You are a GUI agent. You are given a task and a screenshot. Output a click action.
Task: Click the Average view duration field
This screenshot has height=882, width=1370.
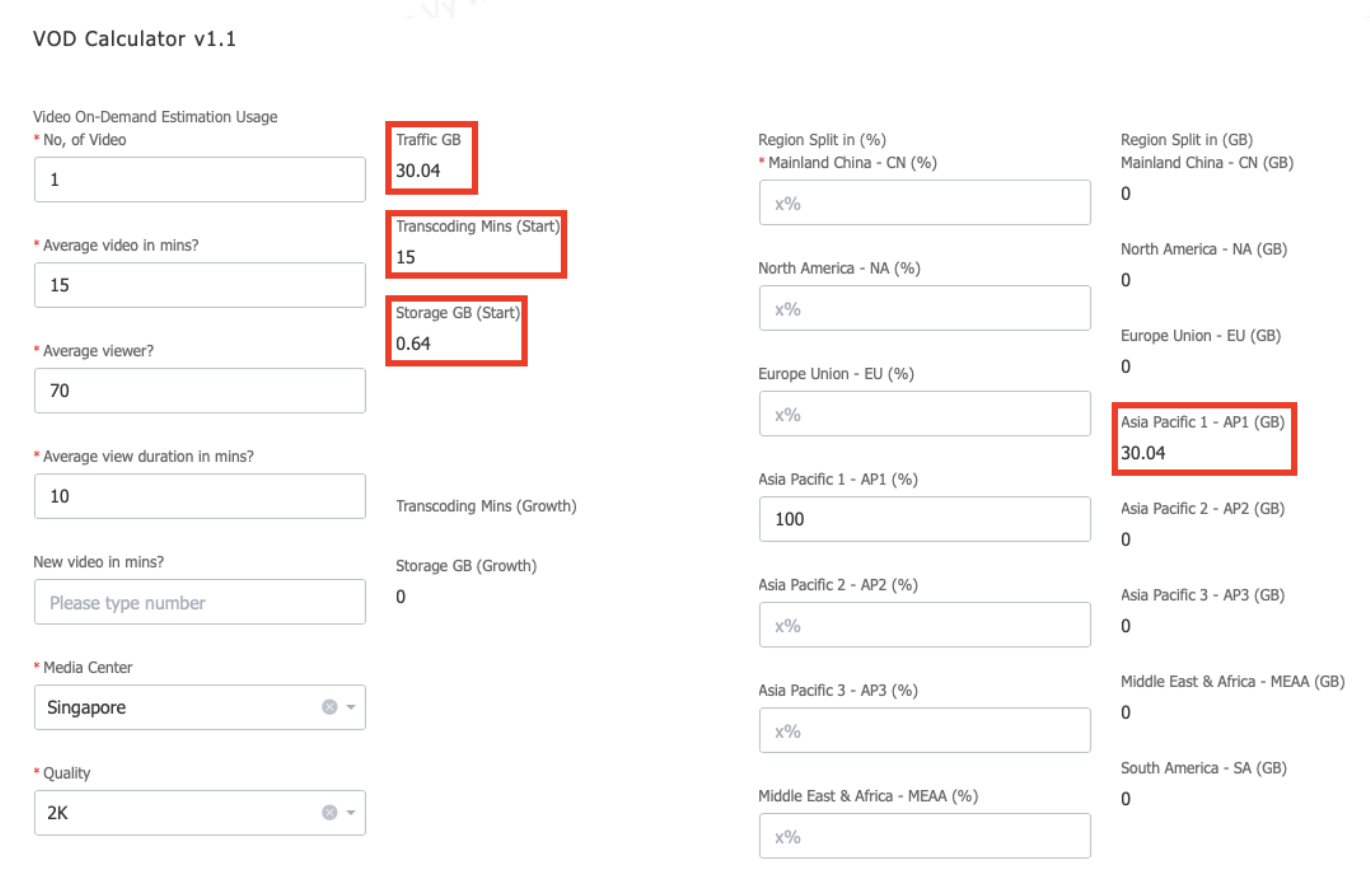tap(200, 496)
